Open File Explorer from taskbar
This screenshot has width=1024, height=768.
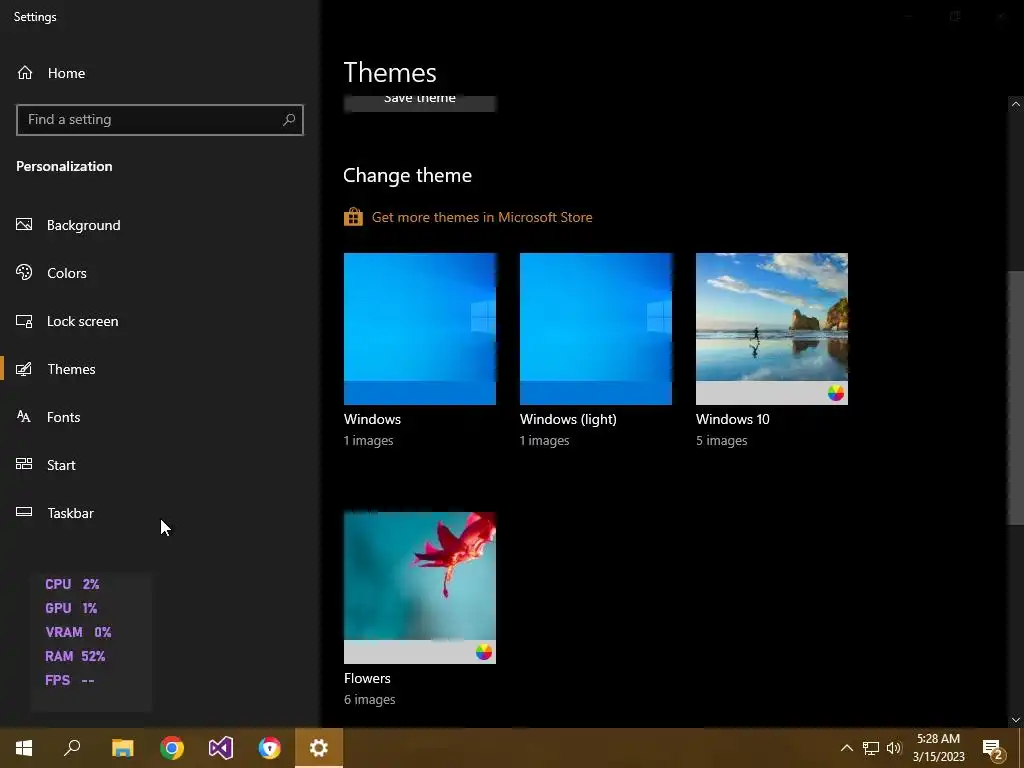[122, 748]
